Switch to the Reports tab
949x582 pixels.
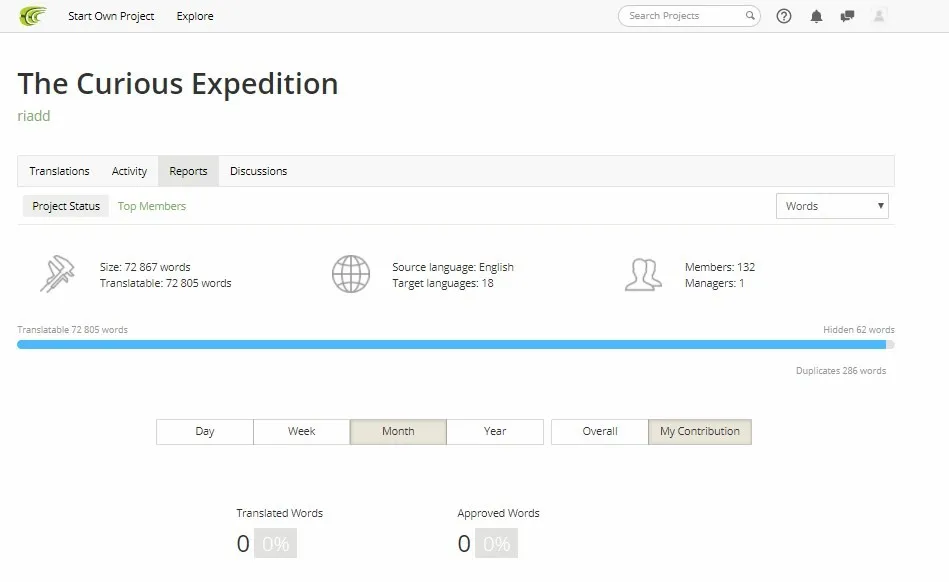[188, 171]
